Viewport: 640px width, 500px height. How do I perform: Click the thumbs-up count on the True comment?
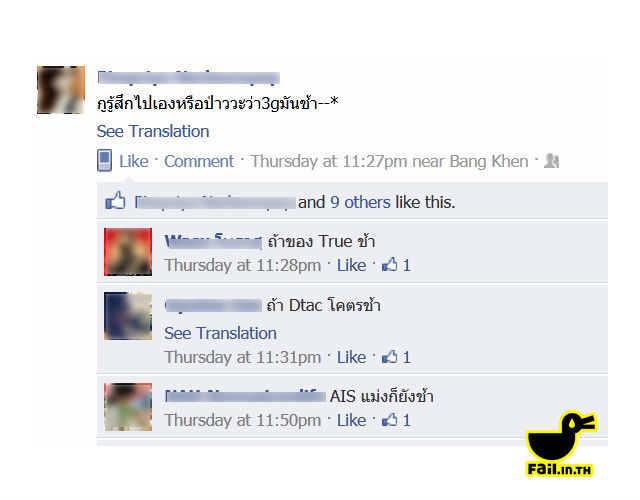point(396,265)
